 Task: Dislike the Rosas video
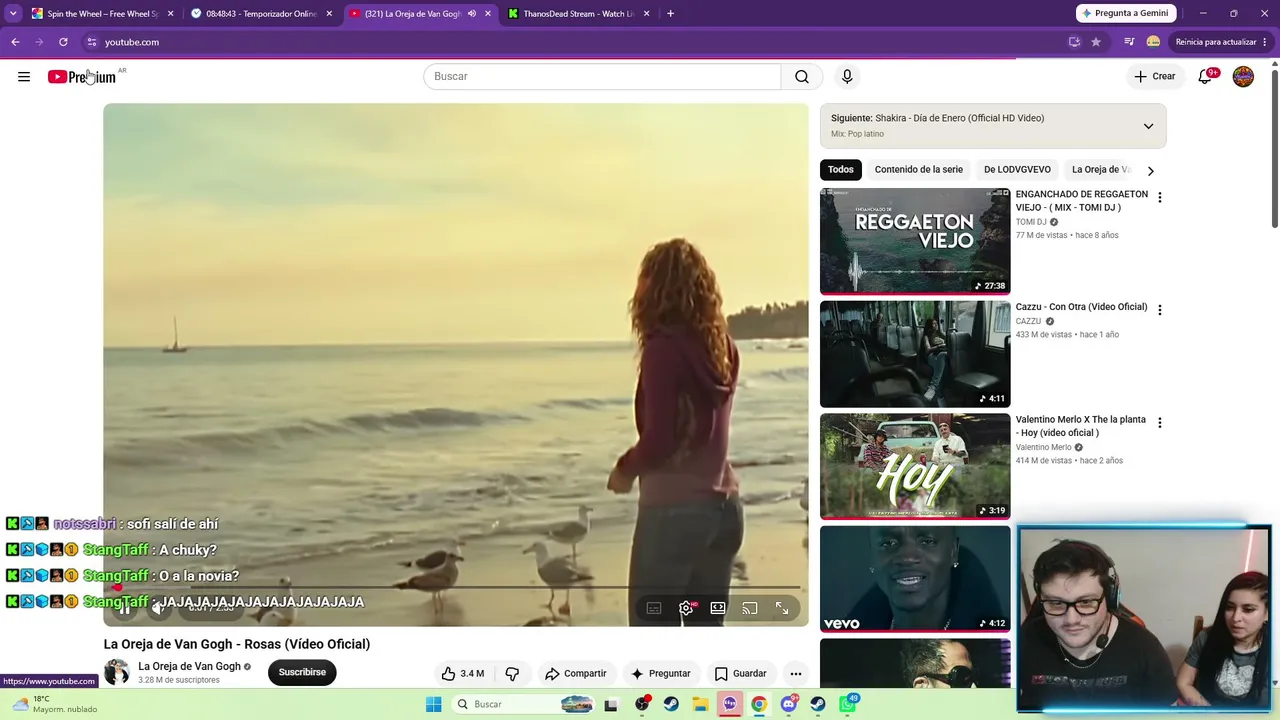click(512, 673)
